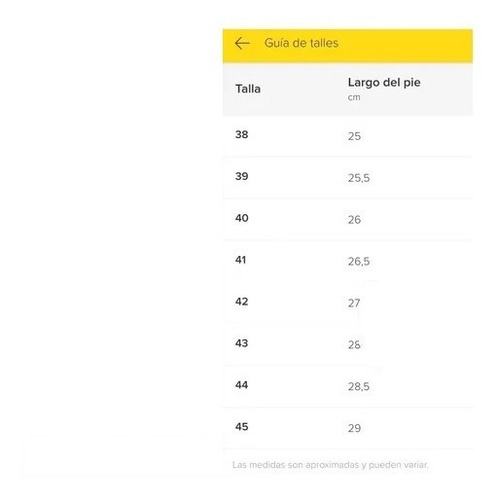Select size 41 row
The height and width of the screenshot is (500, 497).
348,261
